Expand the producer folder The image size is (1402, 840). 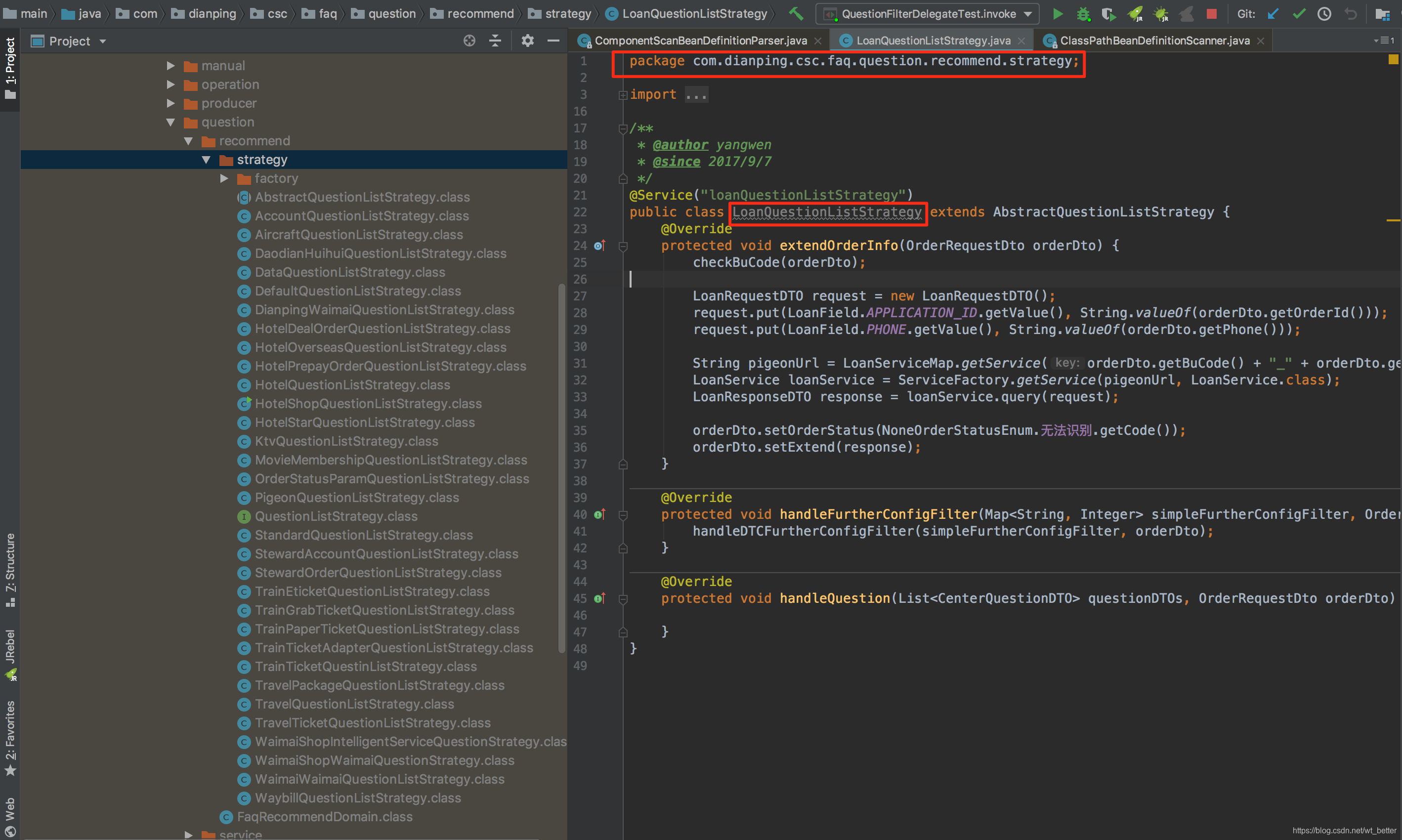coord(170,103)
